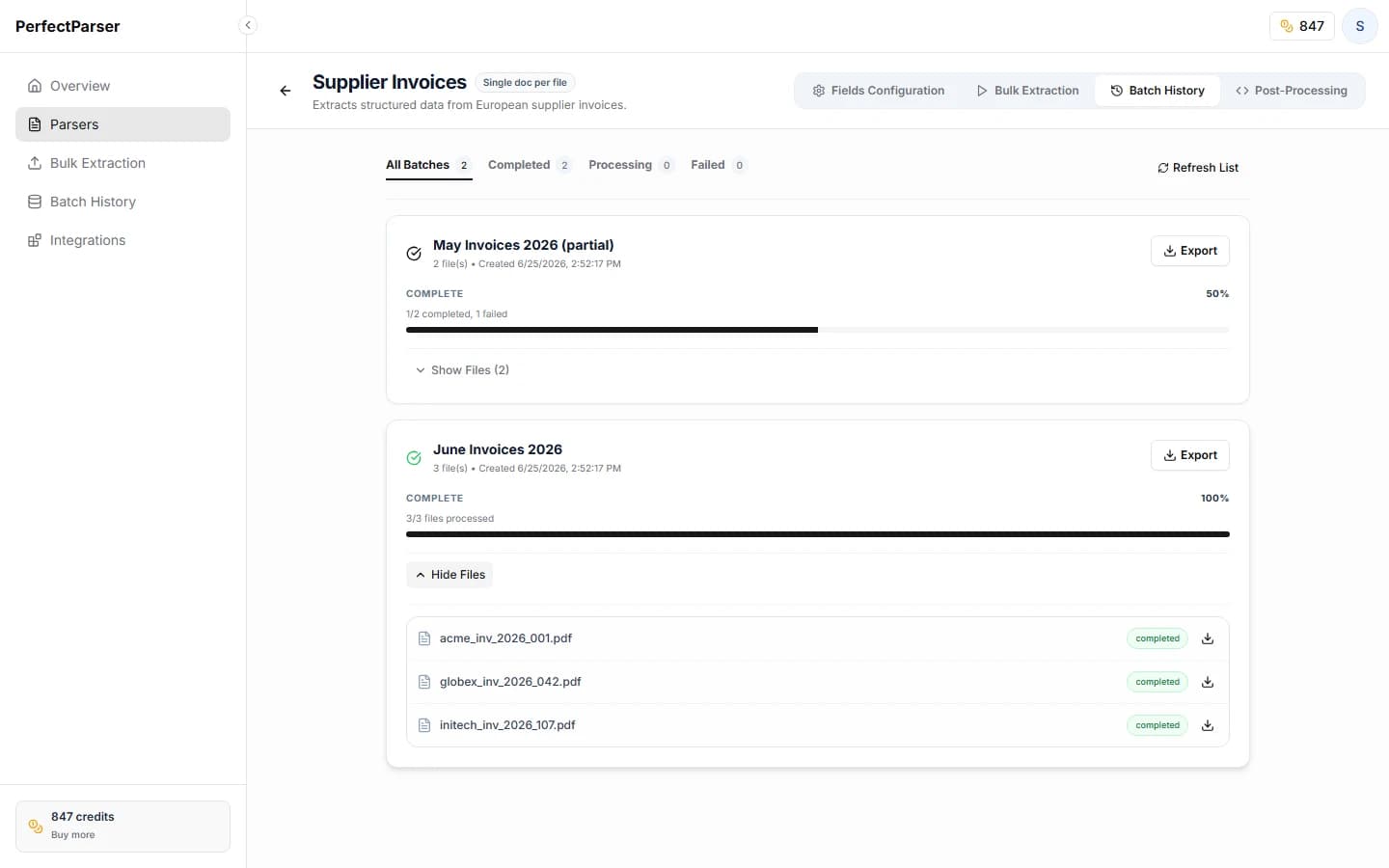Select globex_inv_2026_042.pdf file name
Viewport: 1389px width, 868px height.
click(510, 682)
